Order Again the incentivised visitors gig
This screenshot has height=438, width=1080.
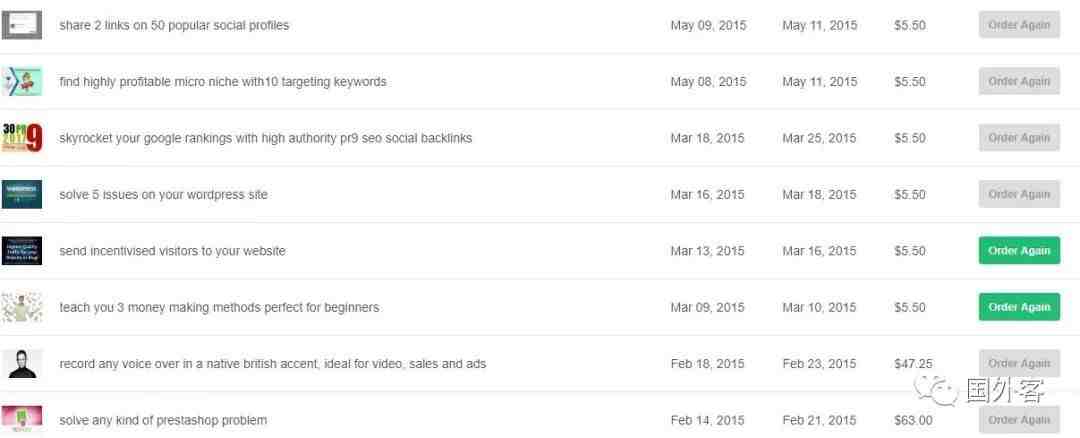pos(1019,251)
